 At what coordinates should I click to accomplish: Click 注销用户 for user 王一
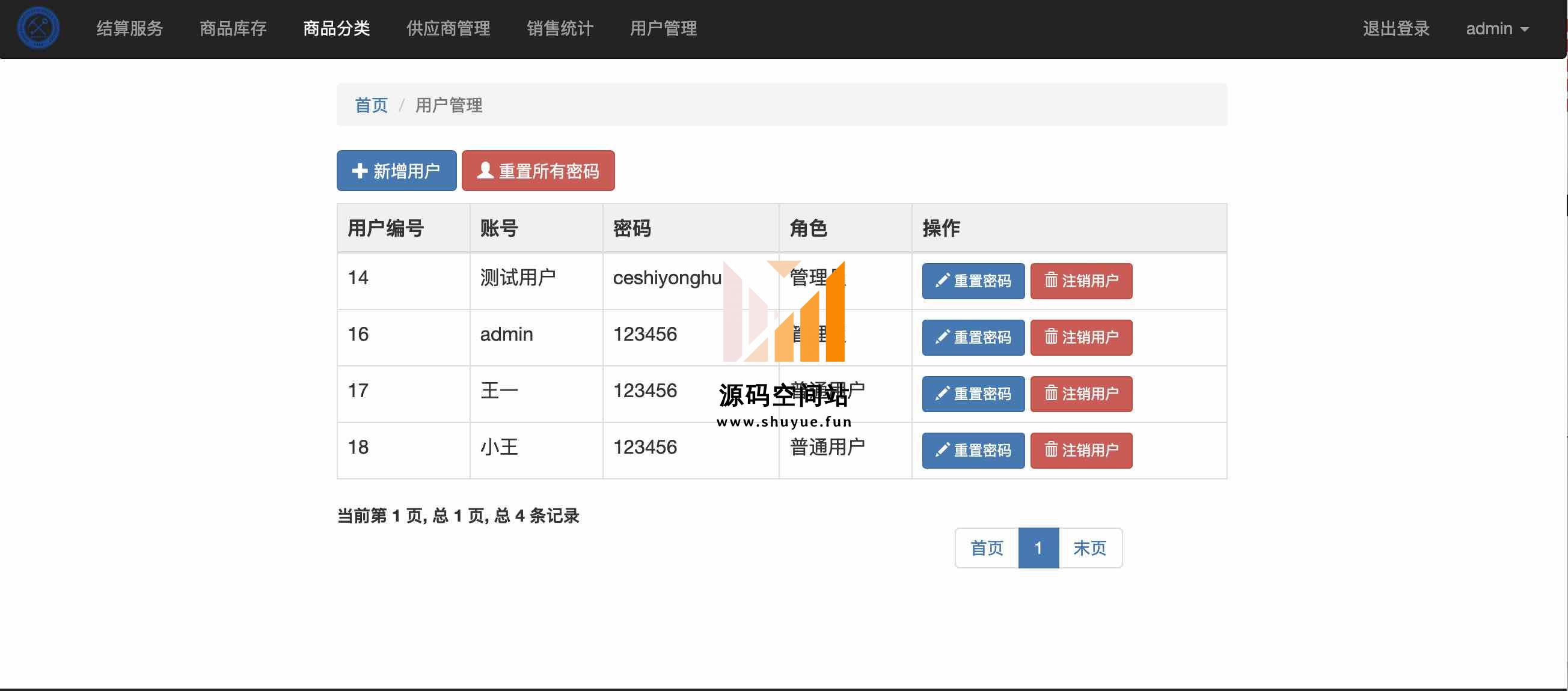[x=1081, y=394]
